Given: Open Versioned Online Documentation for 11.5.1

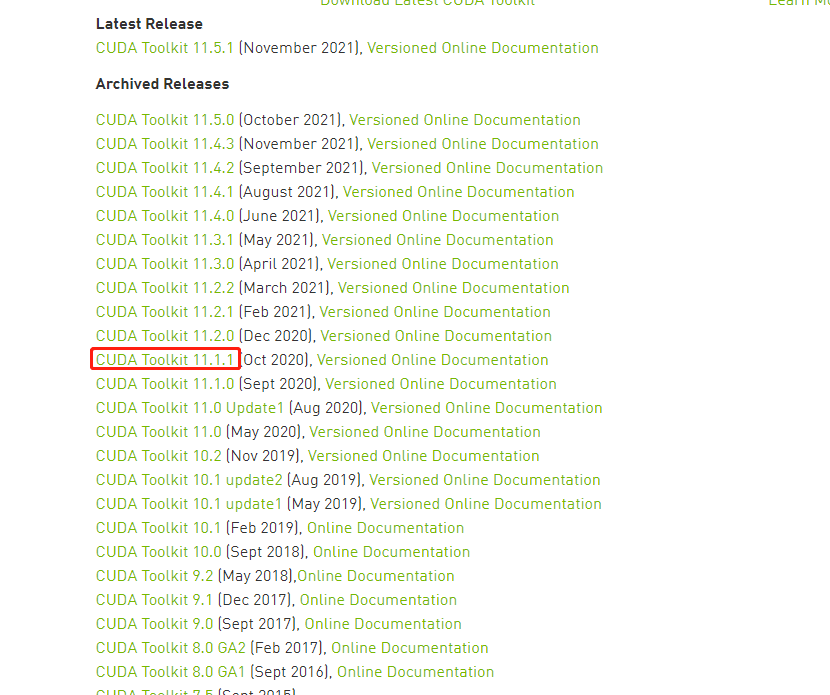Looking at the screenshot, I should (x=483, y=48).
